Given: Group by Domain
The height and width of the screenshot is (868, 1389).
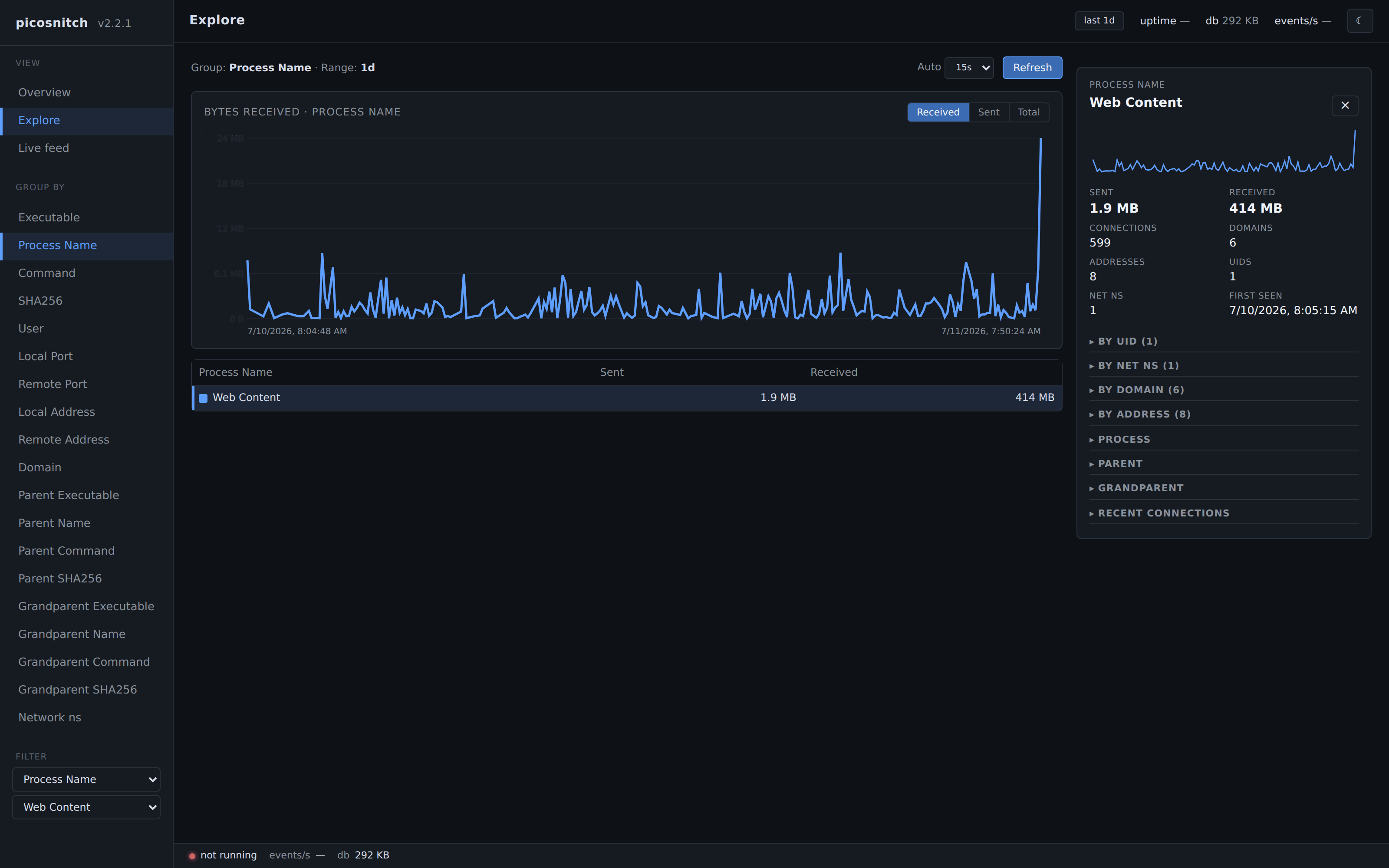Looking at the screenshot, I should click(x=87, y=468).
